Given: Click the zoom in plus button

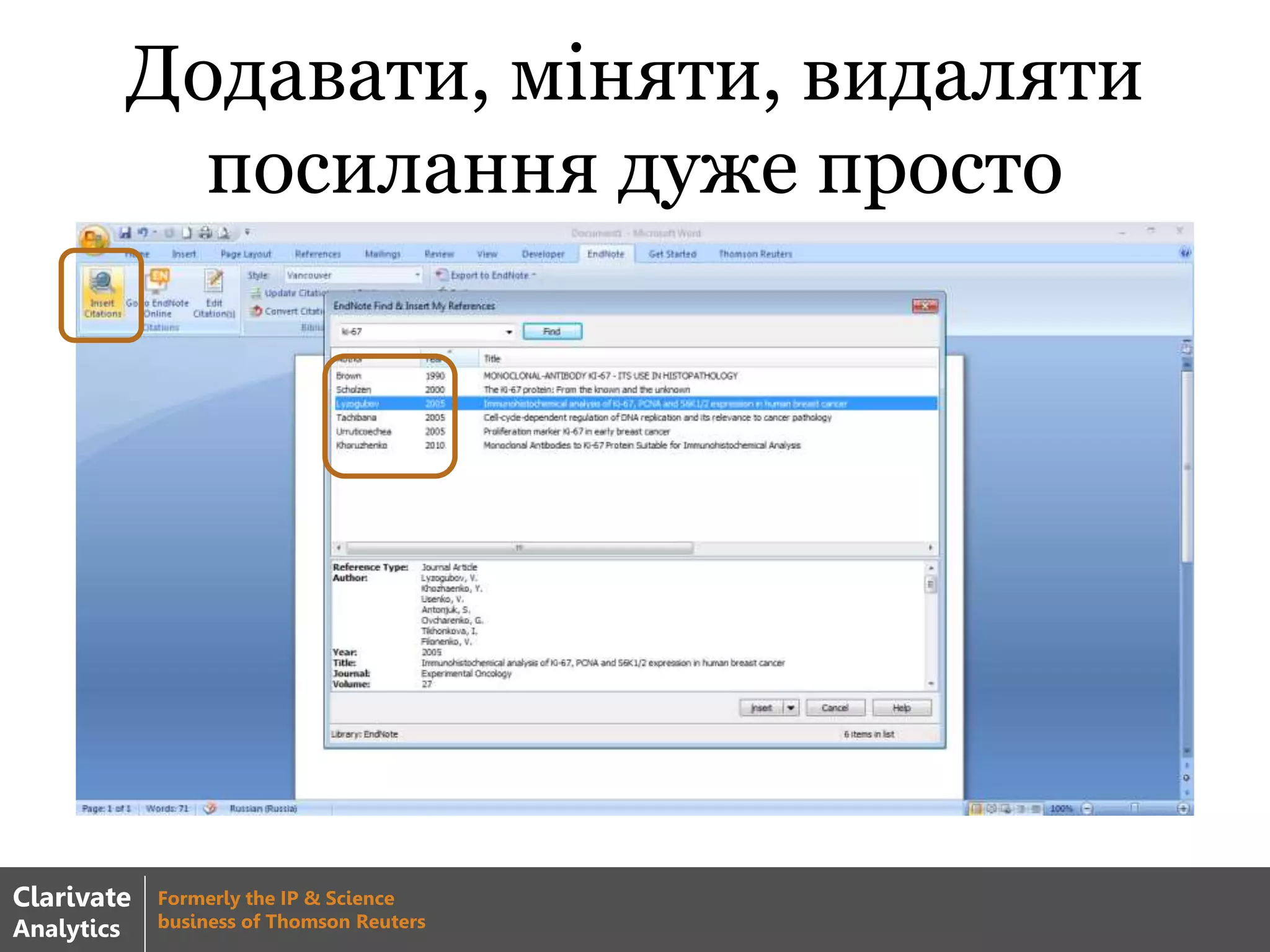Looking at the screenshot, I should point(1183,809).
